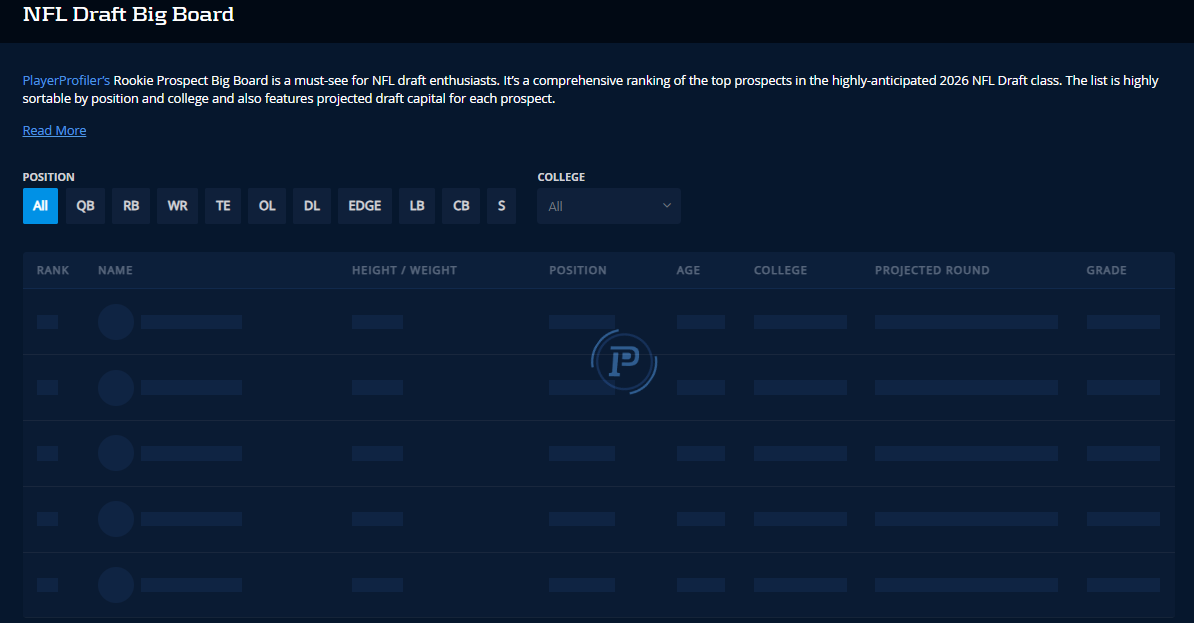The width and height of the screenshot is (1194, 623).
Task: Sort by the GRADE column header
Action: click(x=1106, y=270)
